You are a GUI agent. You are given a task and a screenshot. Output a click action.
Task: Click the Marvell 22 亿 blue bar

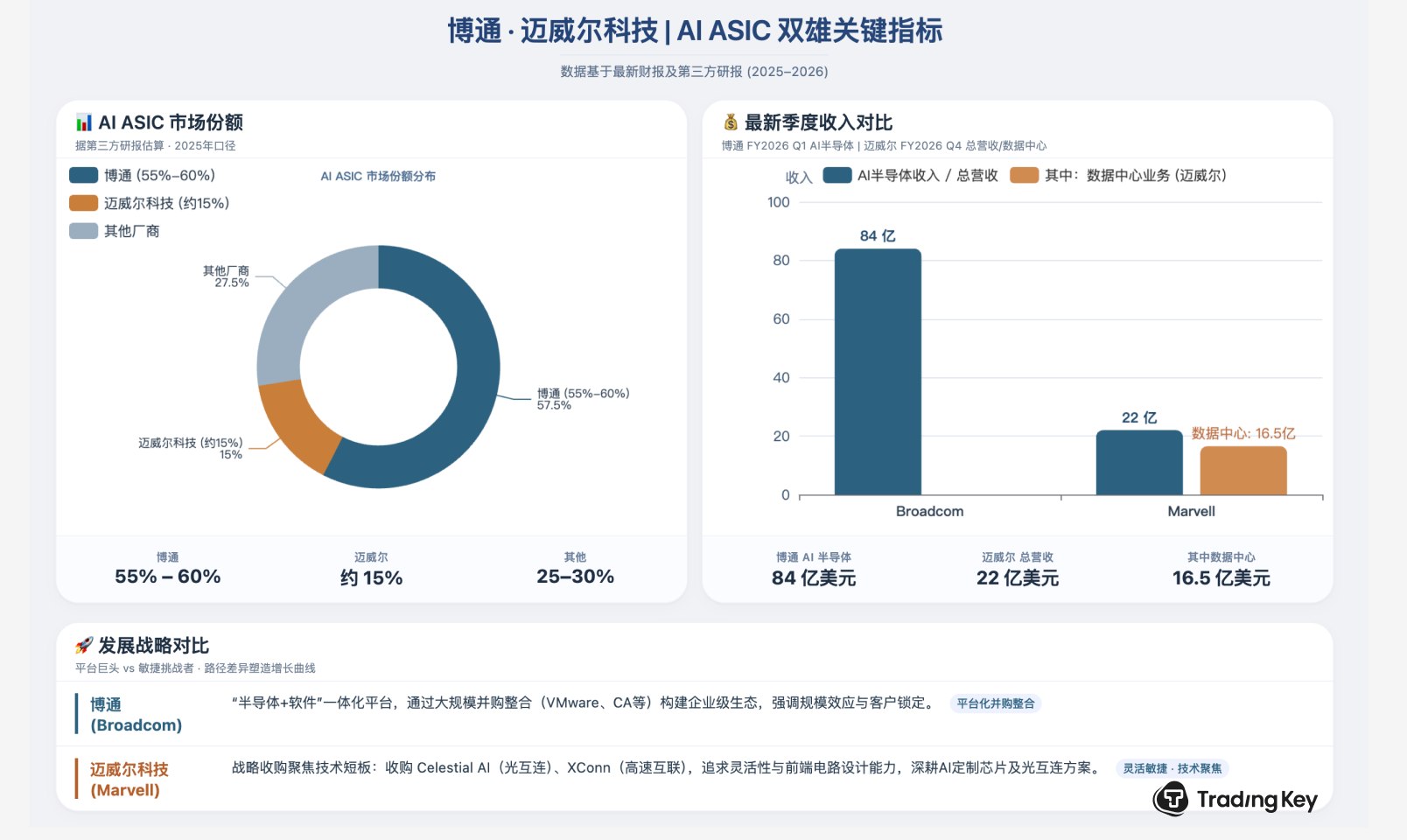pos(1138,463)
